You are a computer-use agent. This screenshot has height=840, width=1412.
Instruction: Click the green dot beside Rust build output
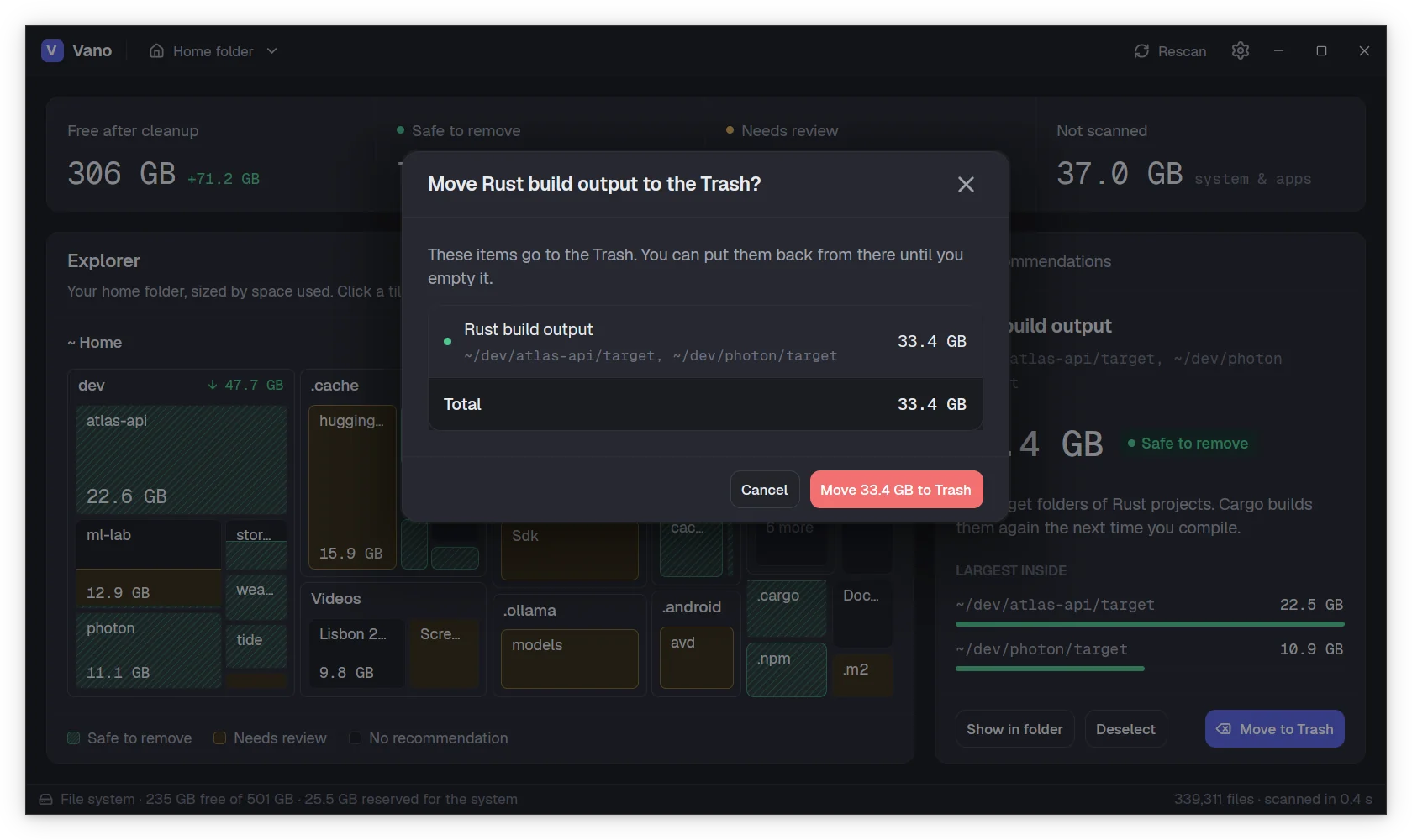[x=447, y=342]
